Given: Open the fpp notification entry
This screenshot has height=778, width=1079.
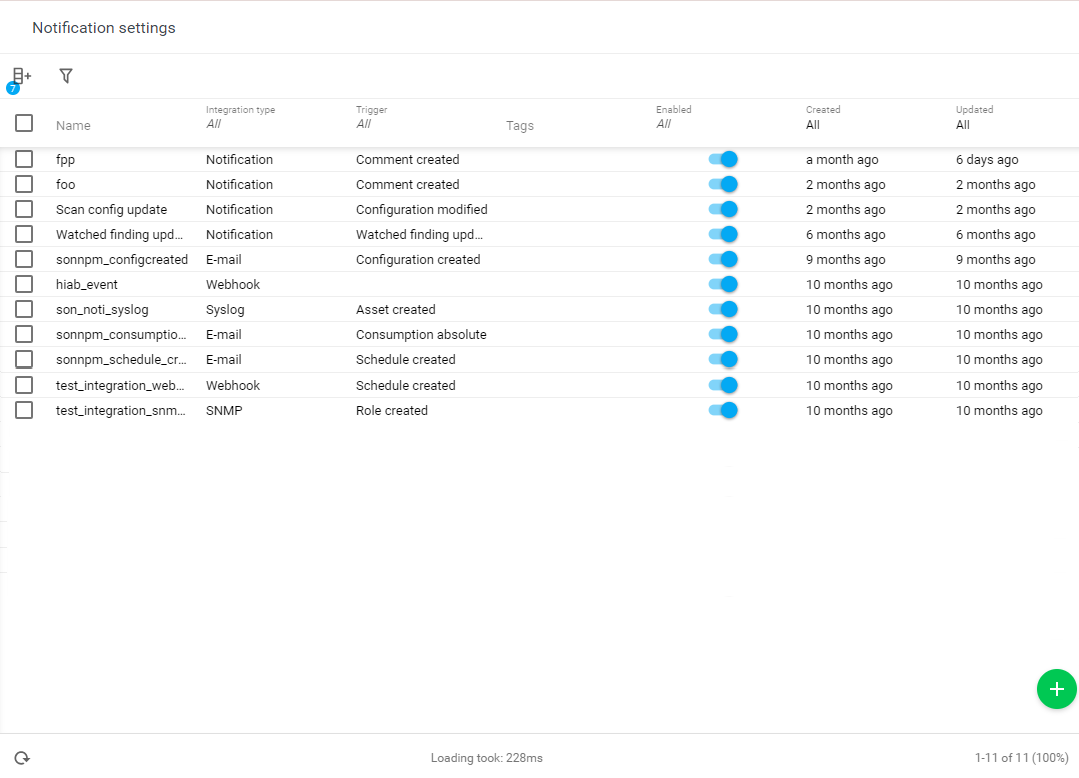Looking at the screenshot, I should (63, 158).
